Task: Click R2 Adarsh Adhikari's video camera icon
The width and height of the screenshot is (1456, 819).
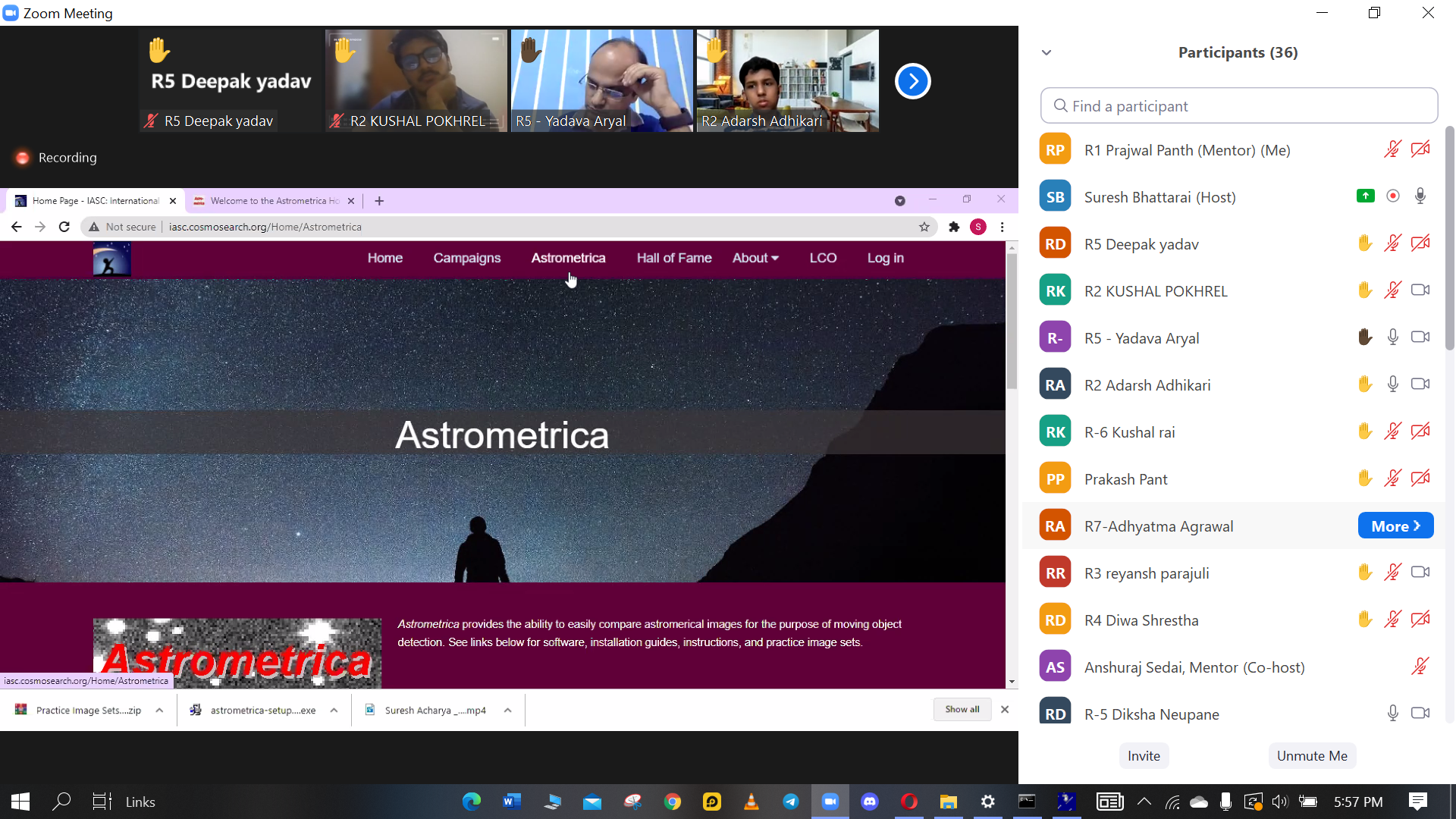Action: (1420, 384)
